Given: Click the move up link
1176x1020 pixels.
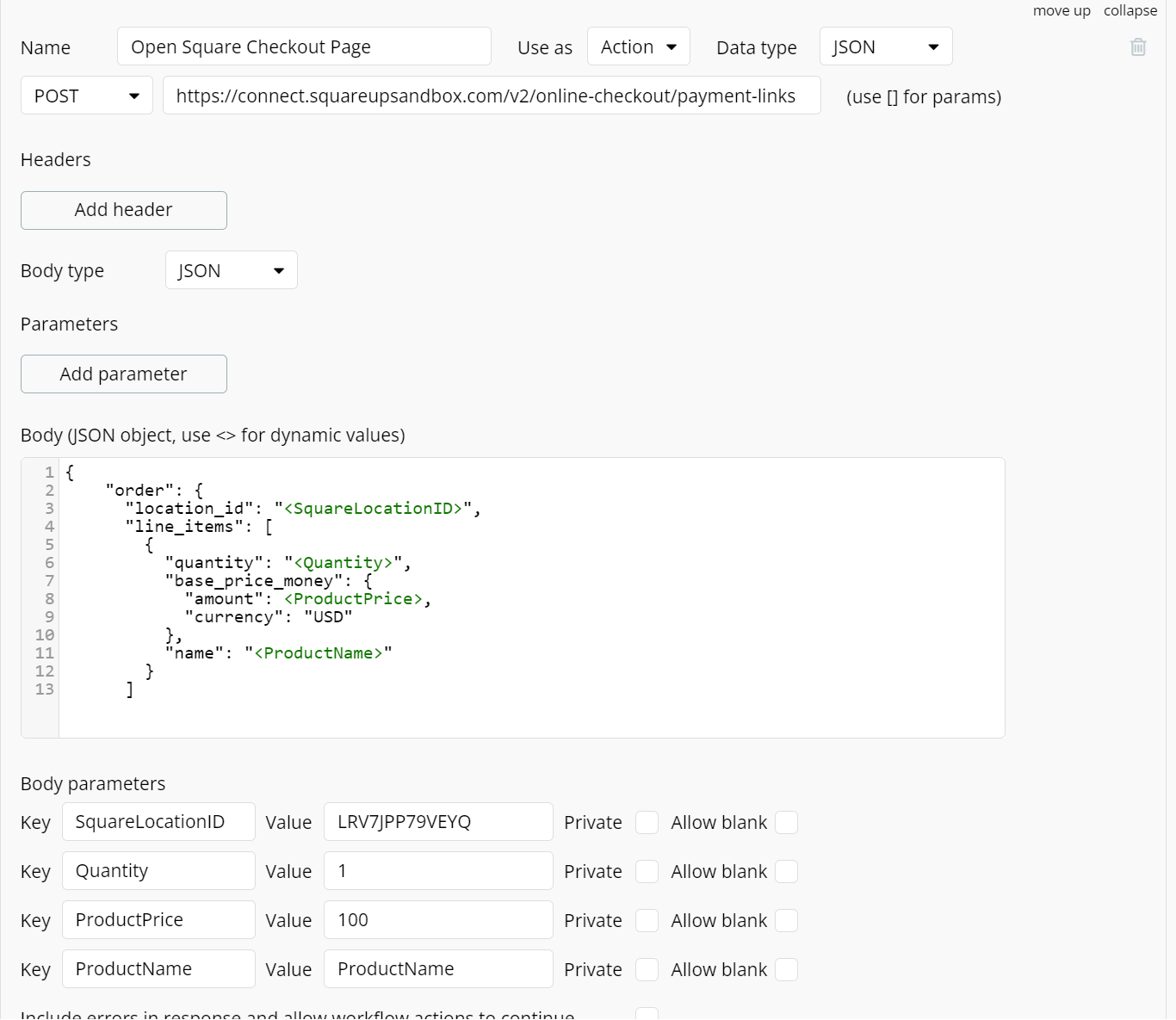Looking at the screenshot, I should (1061, 10).
